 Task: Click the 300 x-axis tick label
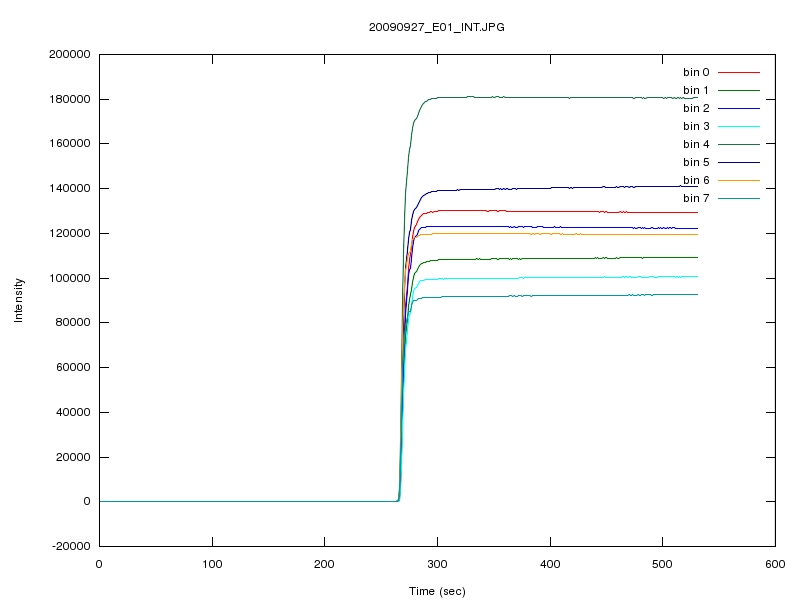(x=437, y=564)
